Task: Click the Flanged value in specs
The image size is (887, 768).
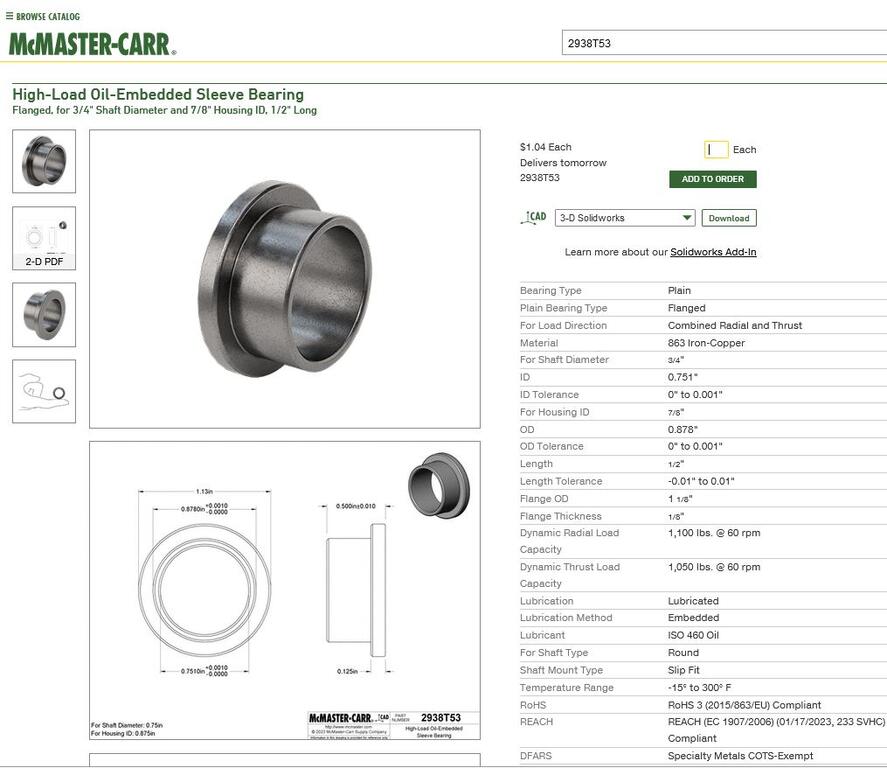Action: click(x=687, y=308)
